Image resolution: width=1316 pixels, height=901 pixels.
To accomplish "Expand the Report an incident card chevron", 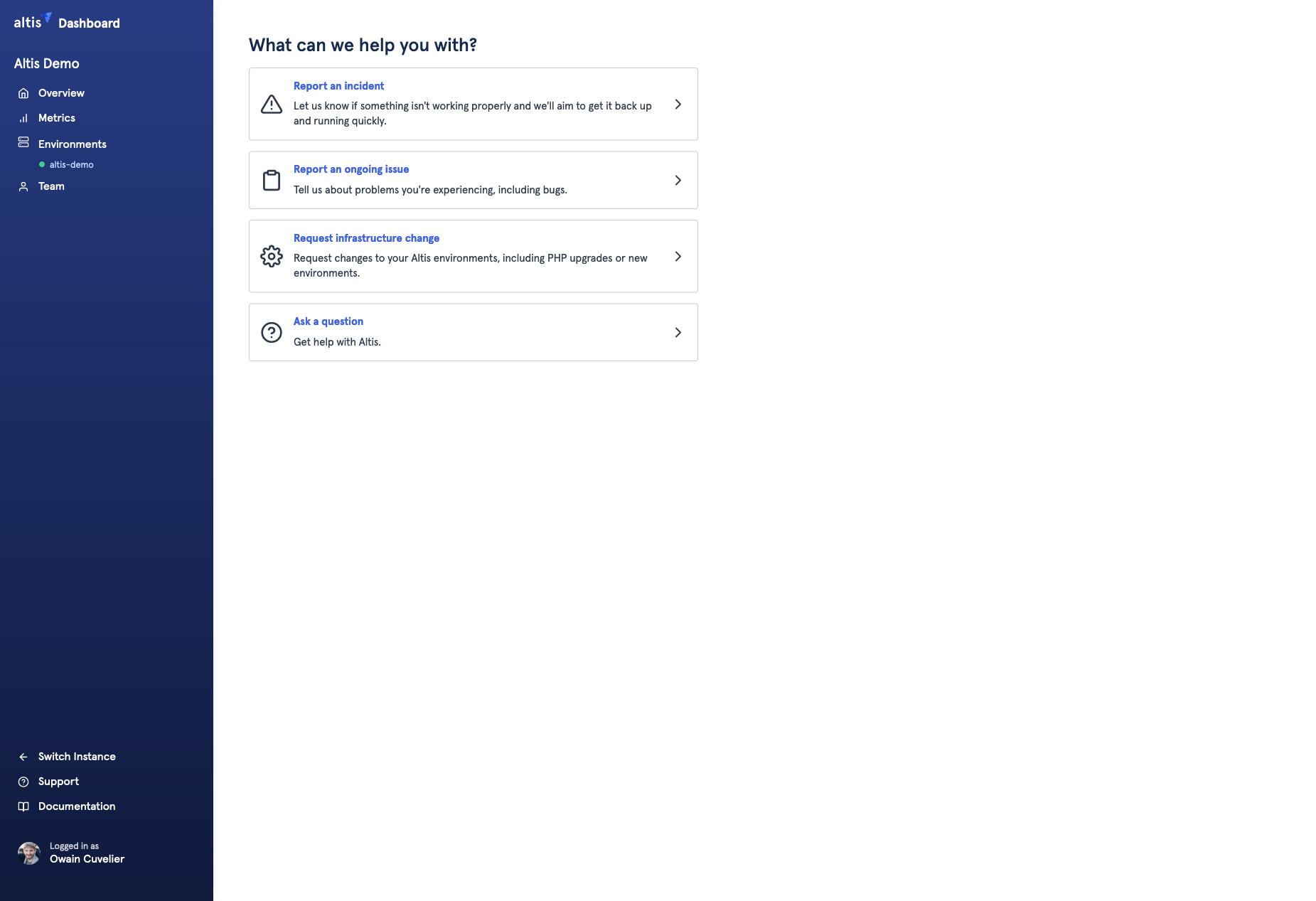I will point(678,104).
